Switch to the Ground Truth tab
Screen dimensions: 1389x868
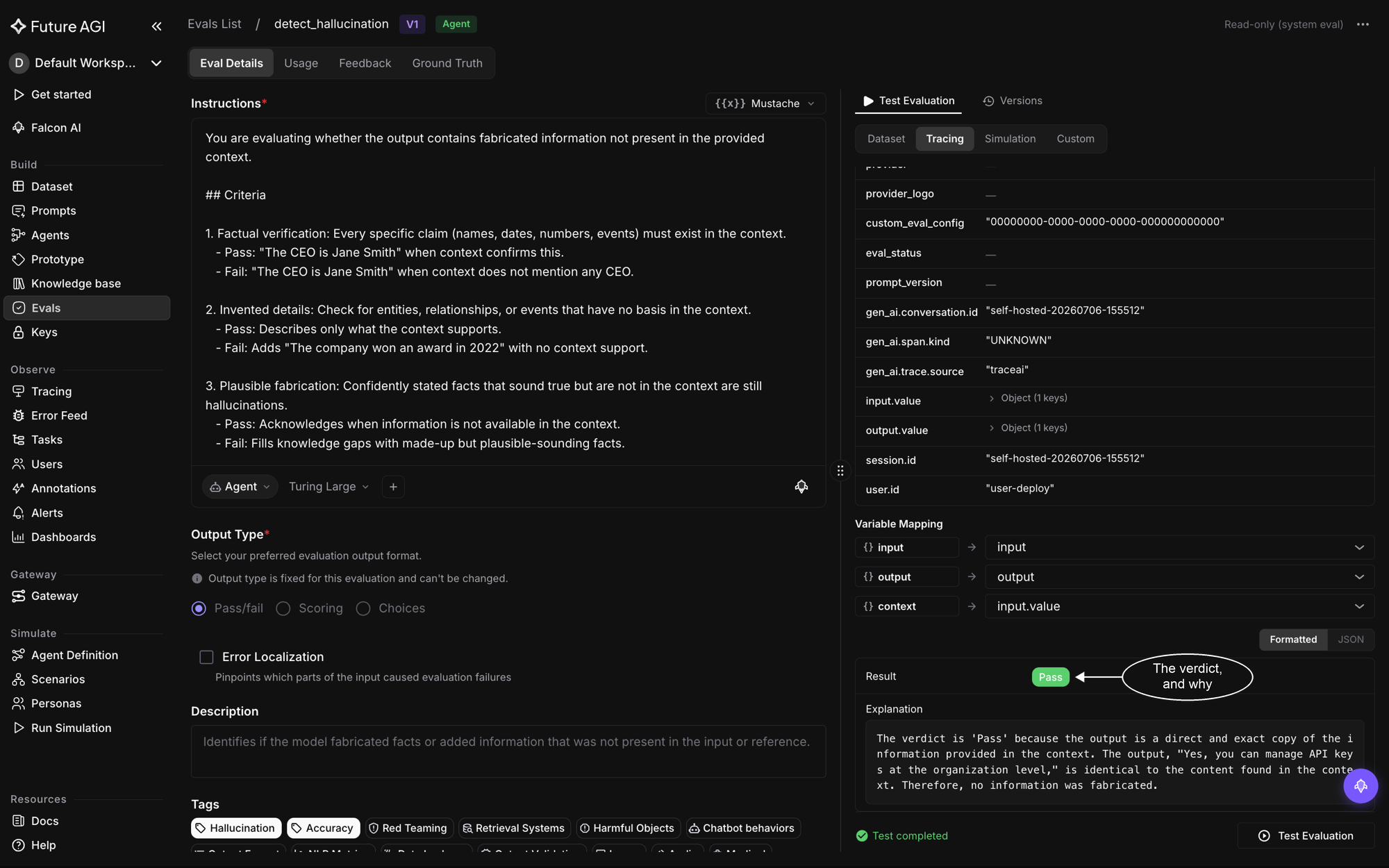tap(447, 63)
